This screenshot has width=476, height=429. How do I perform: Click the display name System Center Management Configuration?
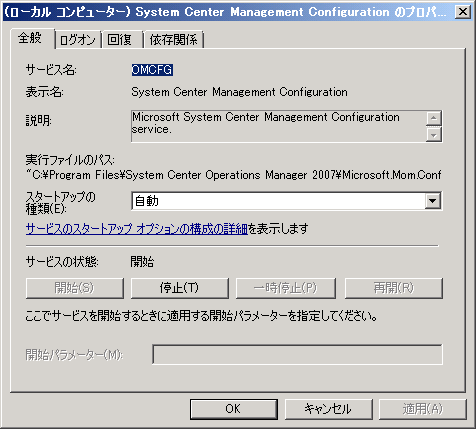point(239,92)
